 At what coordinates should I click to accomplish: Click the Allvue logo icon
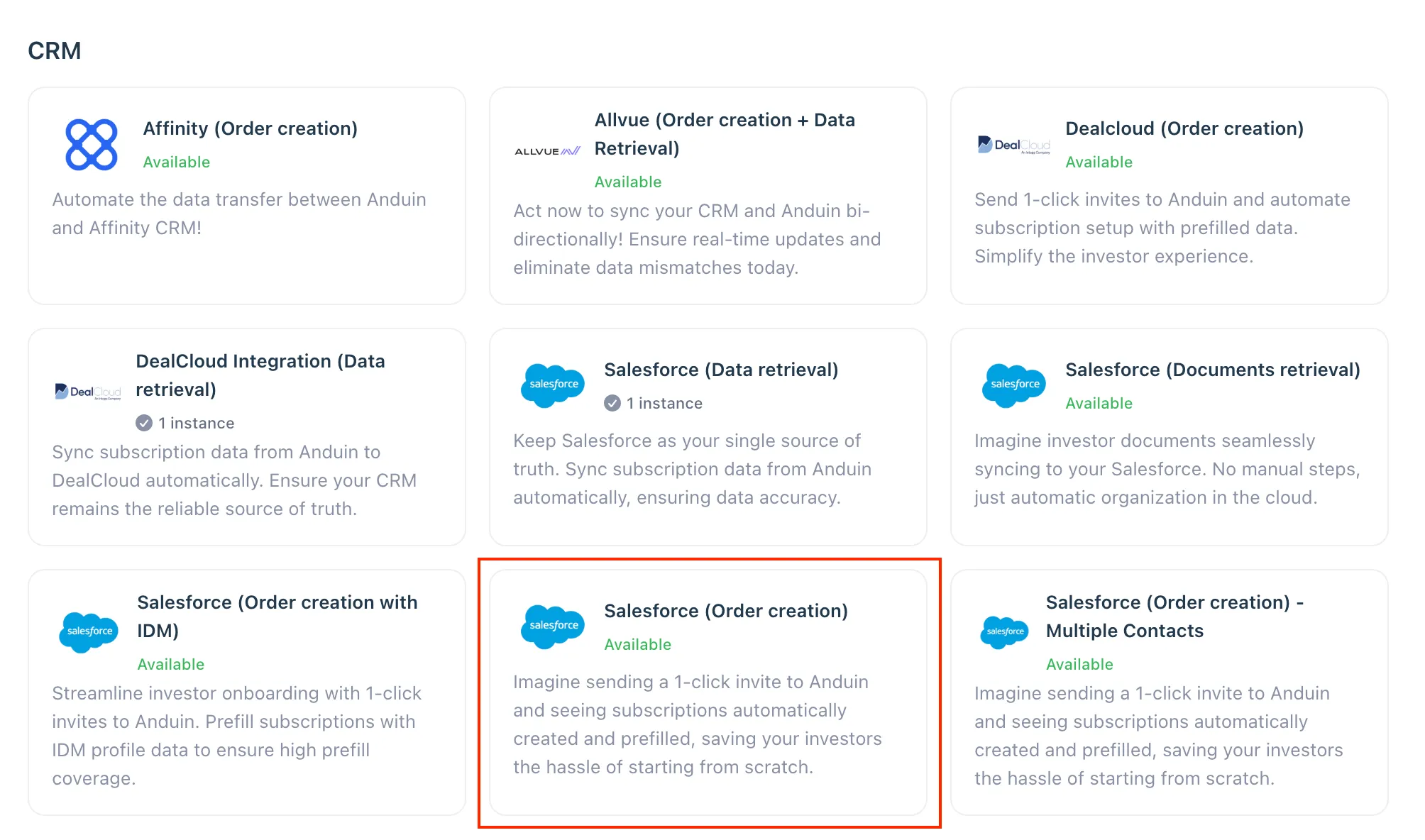click(547, 151)
